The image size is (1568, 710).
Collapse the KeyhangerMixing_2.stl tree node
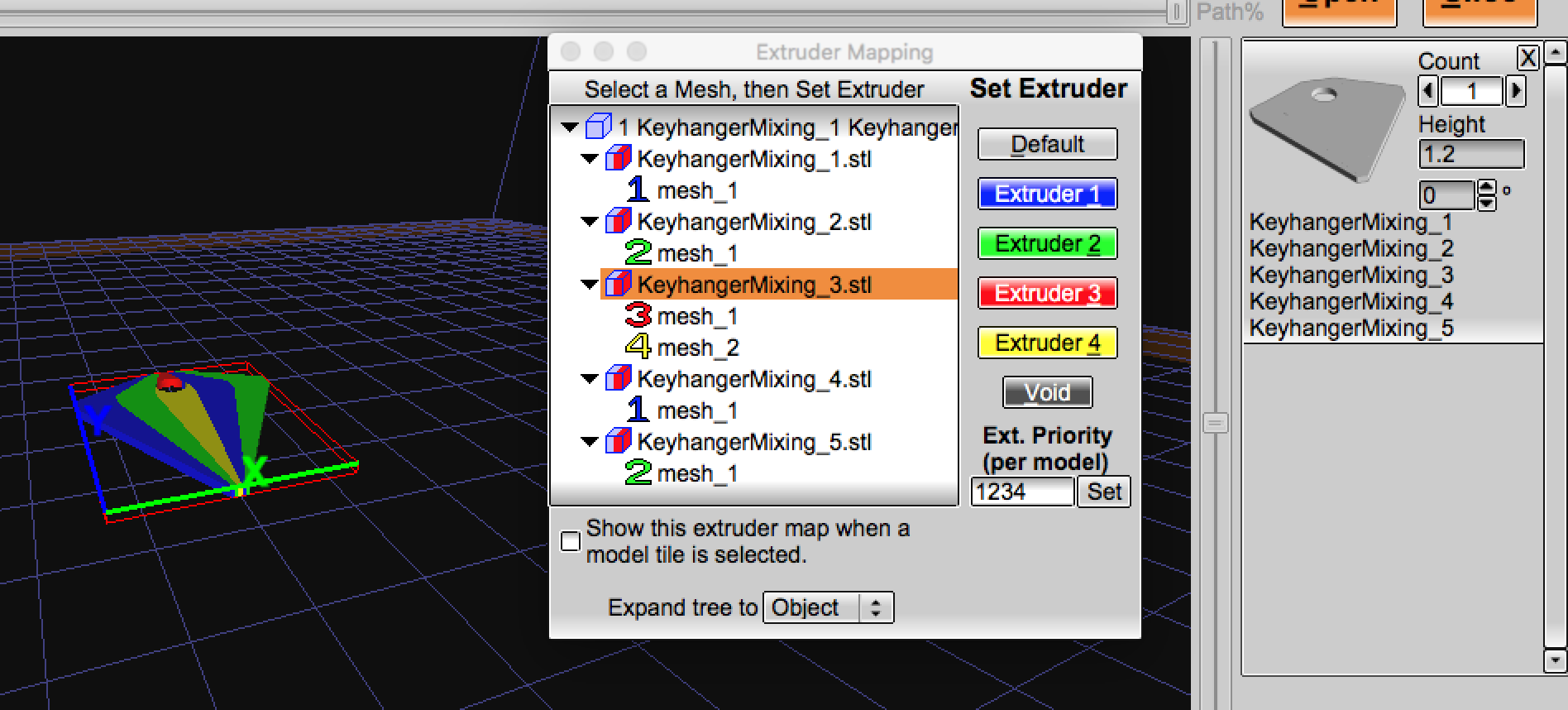tap(590, 222)
